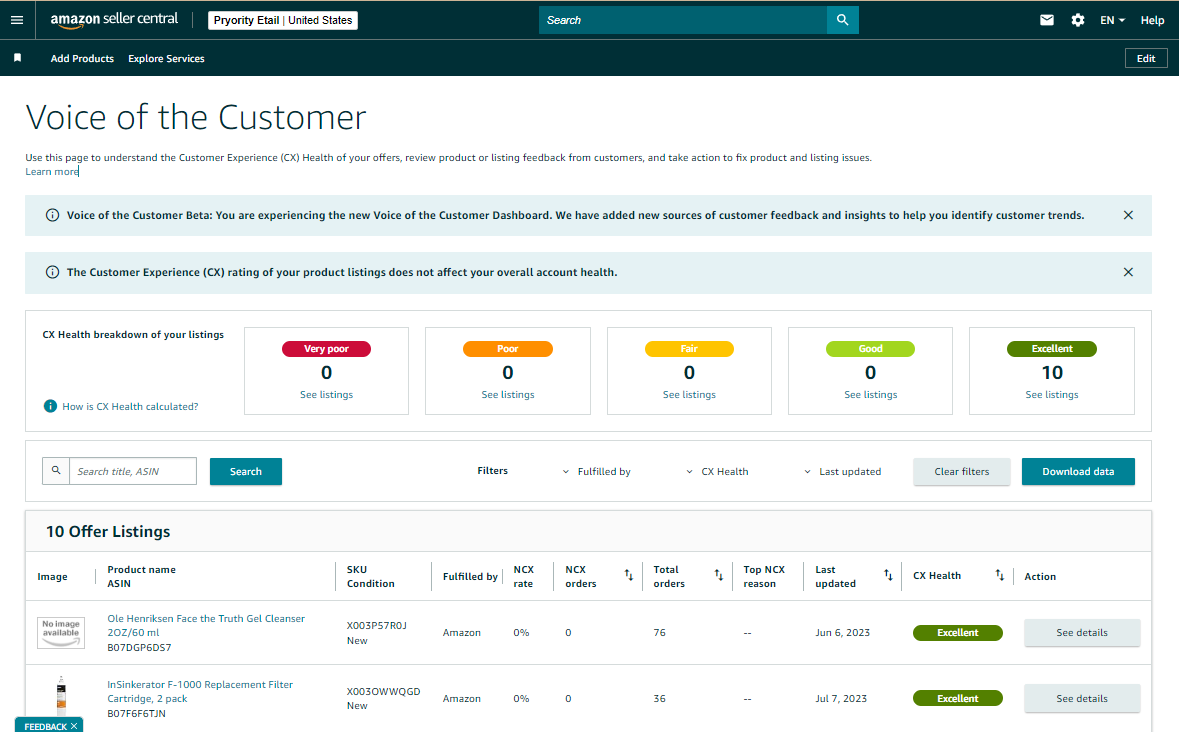This screenshot has height=732, width=1179.
Task: Click the magnifier icon in listing search box
Action: (56, 471)
